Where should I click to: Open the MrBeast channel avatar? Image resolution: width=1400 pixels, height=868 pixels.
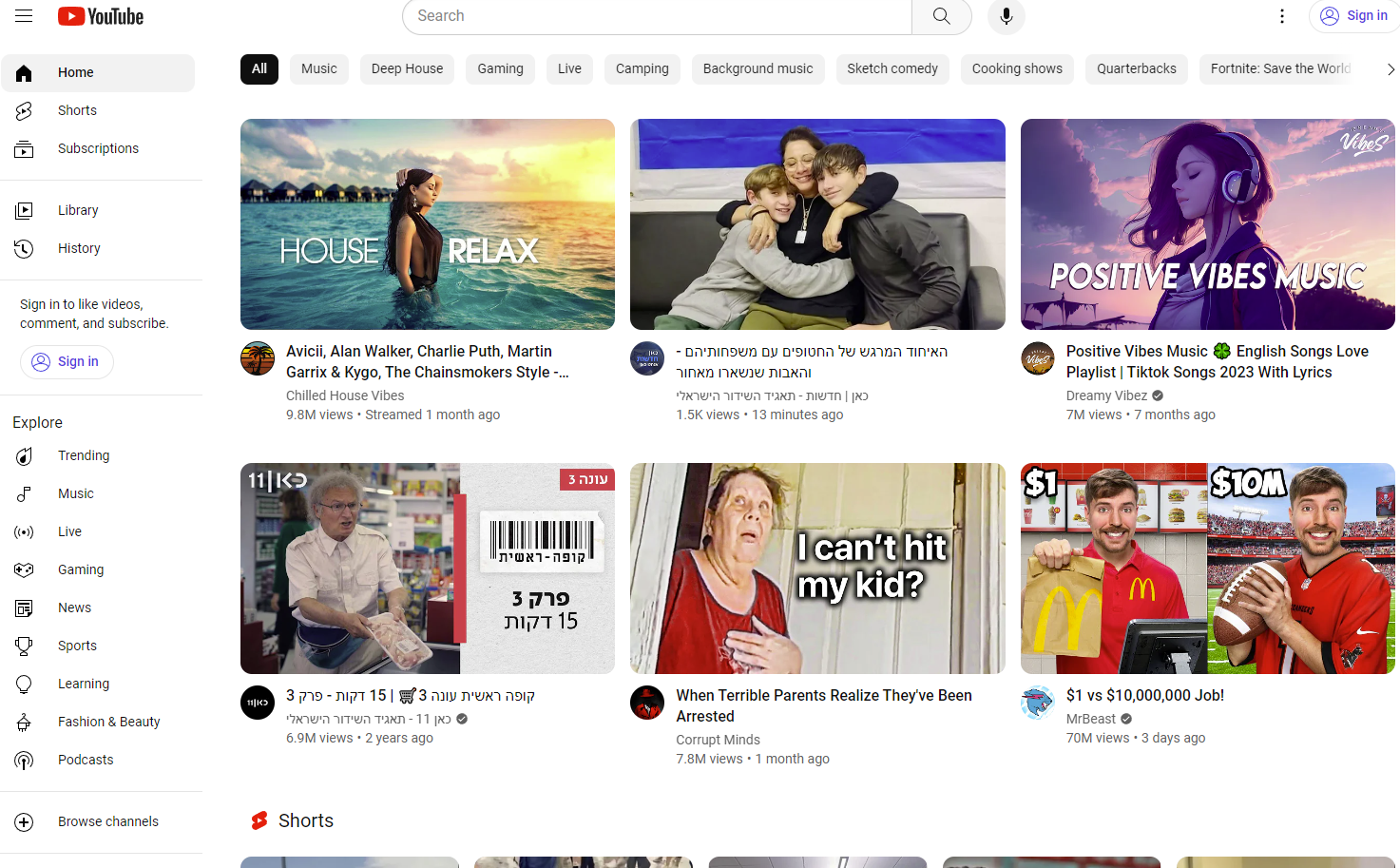pos(1038,704)
